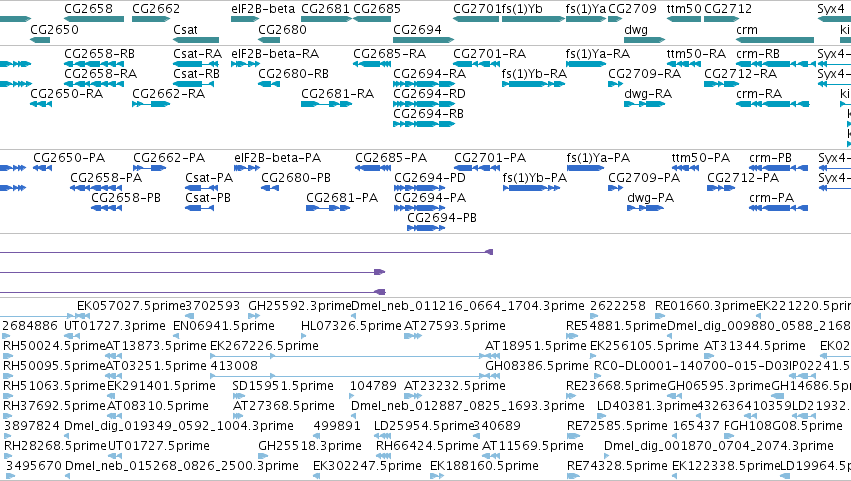Click EST RE74328.5prime
The width and height of the screenshot is (851, 481).
(x=573, y=476)
